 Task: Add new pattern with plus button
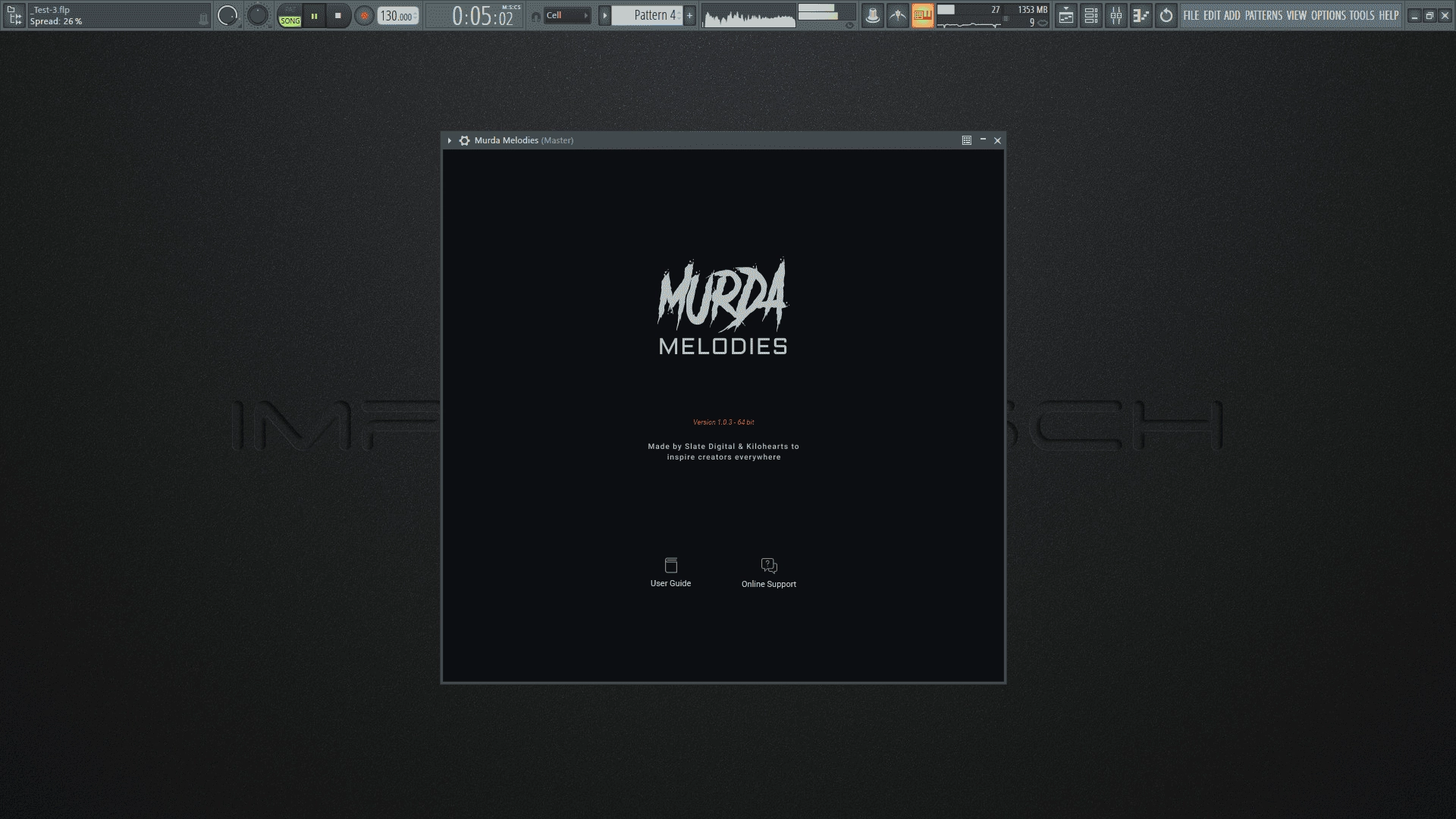[x=689, y=15]
